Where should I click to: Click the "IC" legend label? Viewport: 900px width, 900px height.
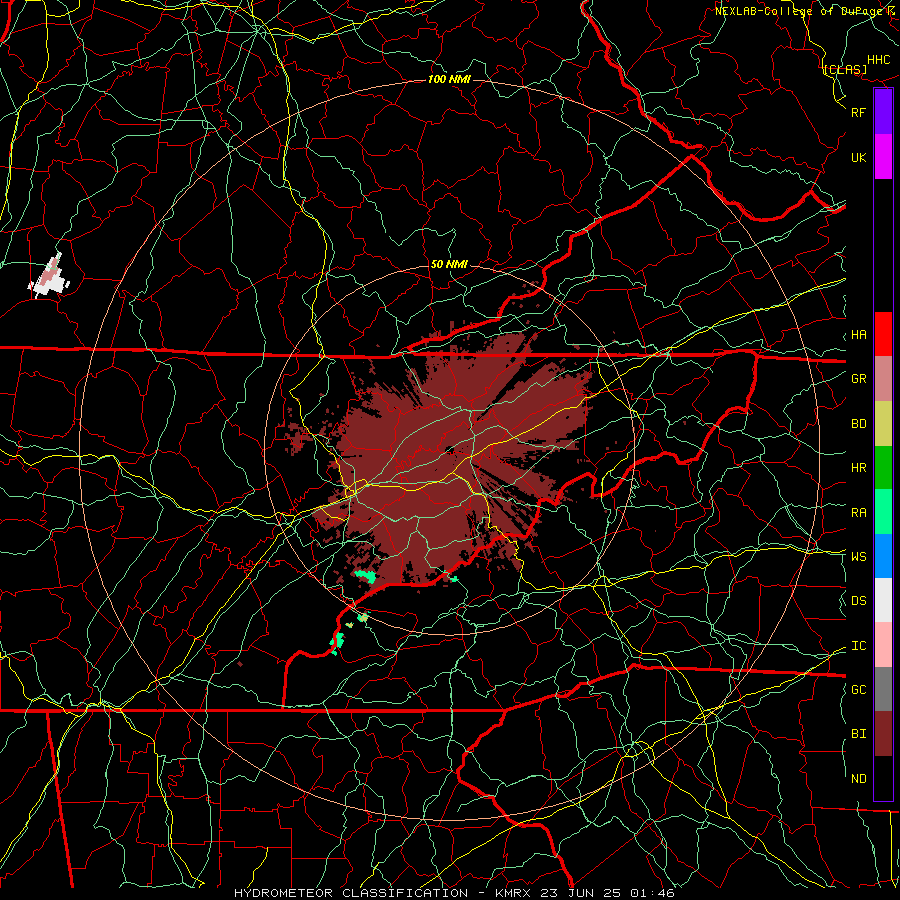click(859, 645)
